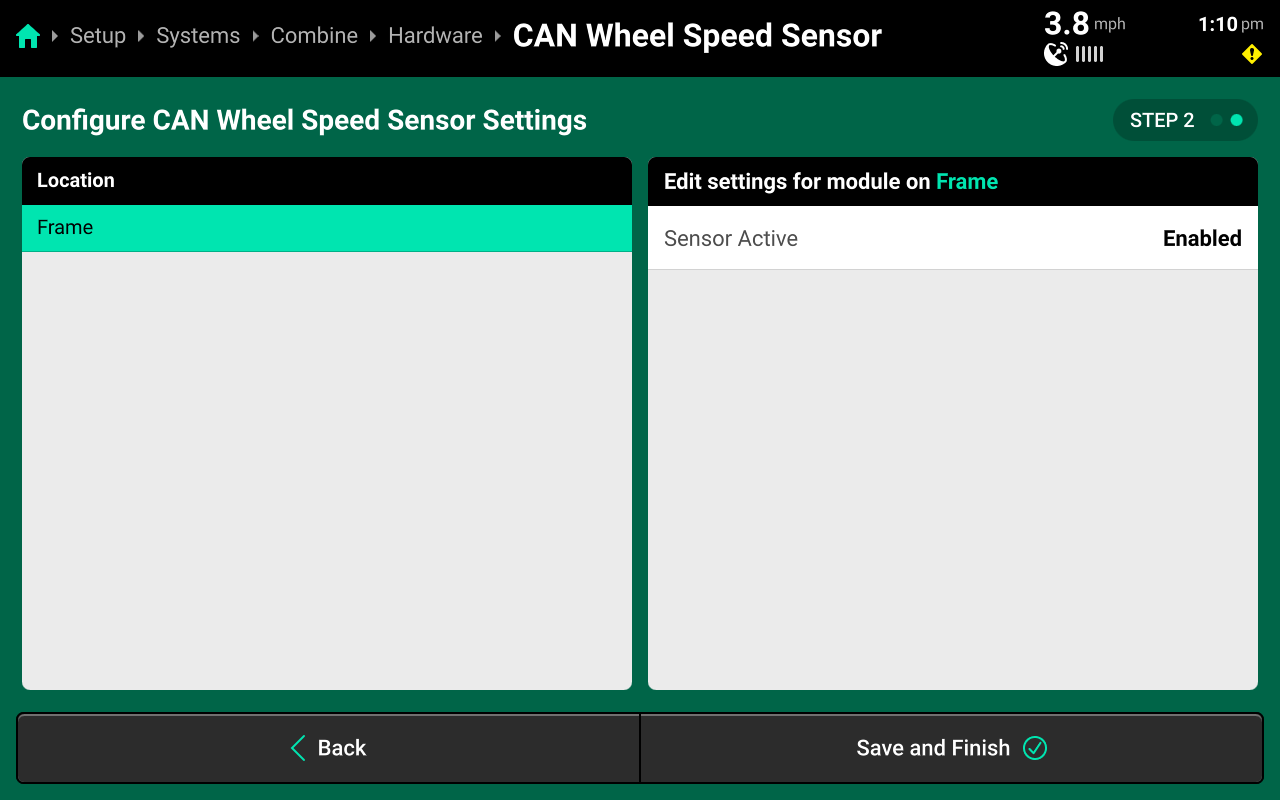
Task: Open the yellow warning diamond alert
Action: point(1251,54)
